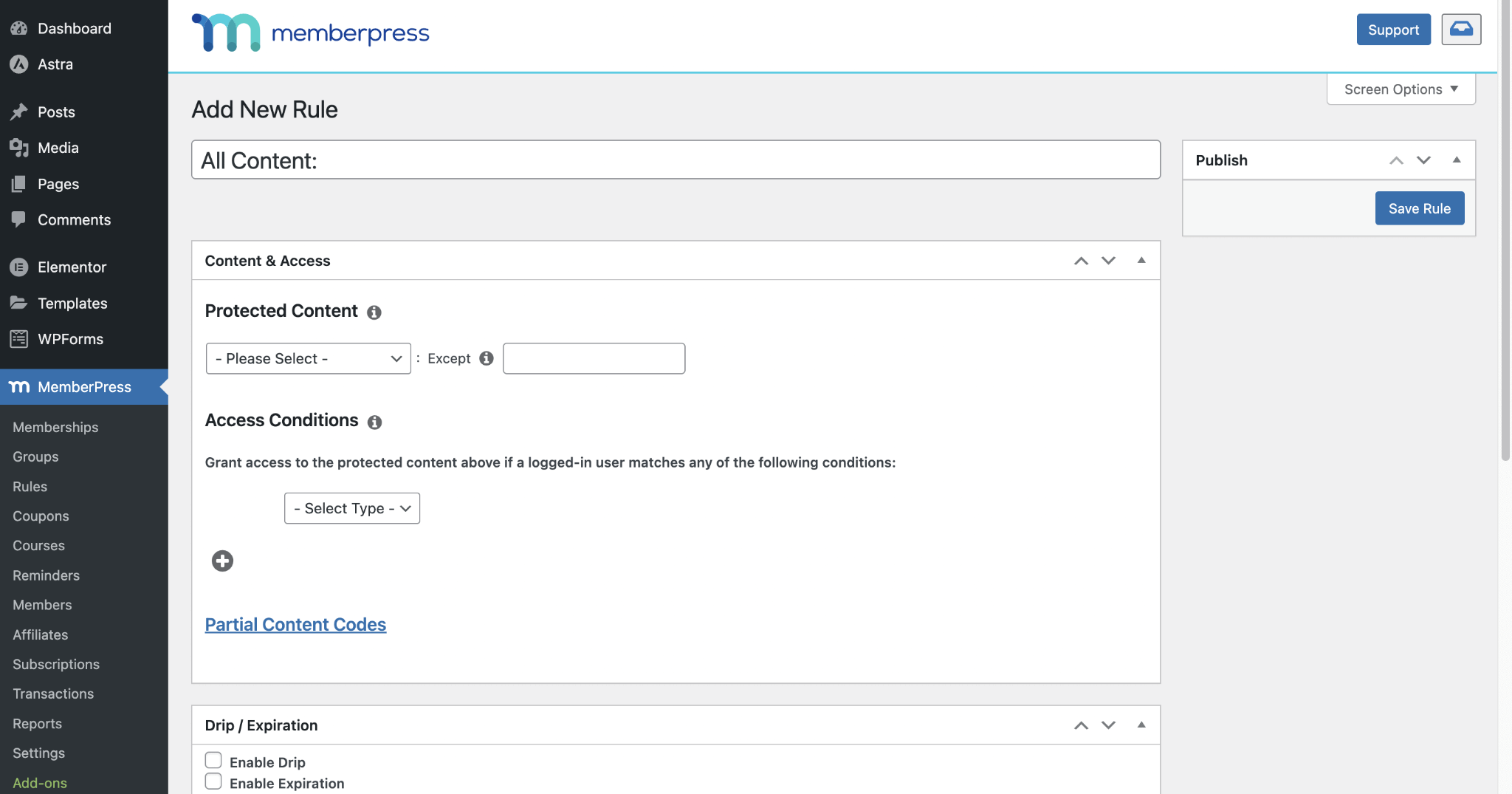Image resolution: width=1512 pixels, height=794 pixels.
Task: Collapse the Drip / Expiration panel triangle
Action: click(1141, 725)
